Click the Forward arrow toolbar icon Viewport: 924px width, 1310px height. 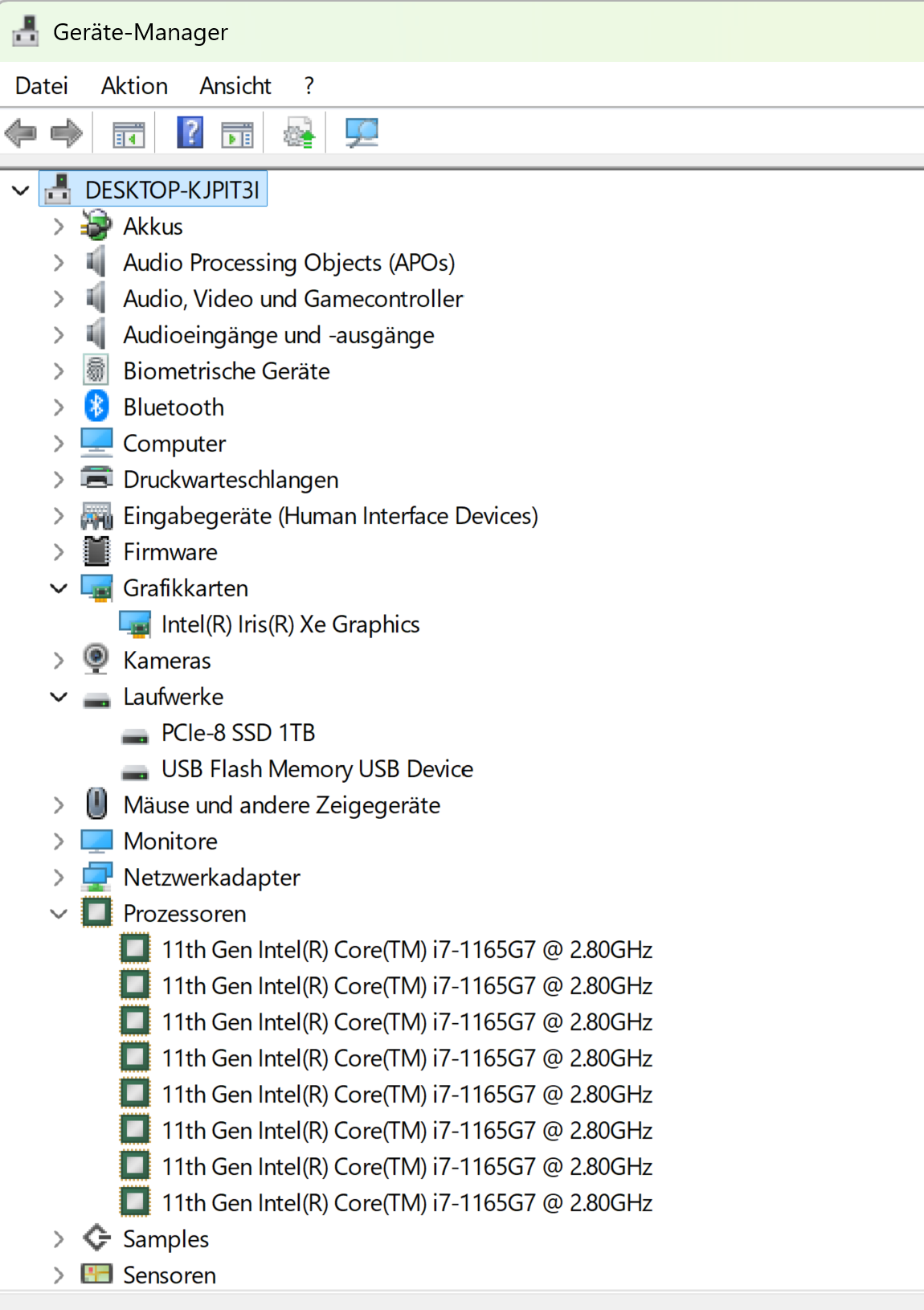click(67, 133)
